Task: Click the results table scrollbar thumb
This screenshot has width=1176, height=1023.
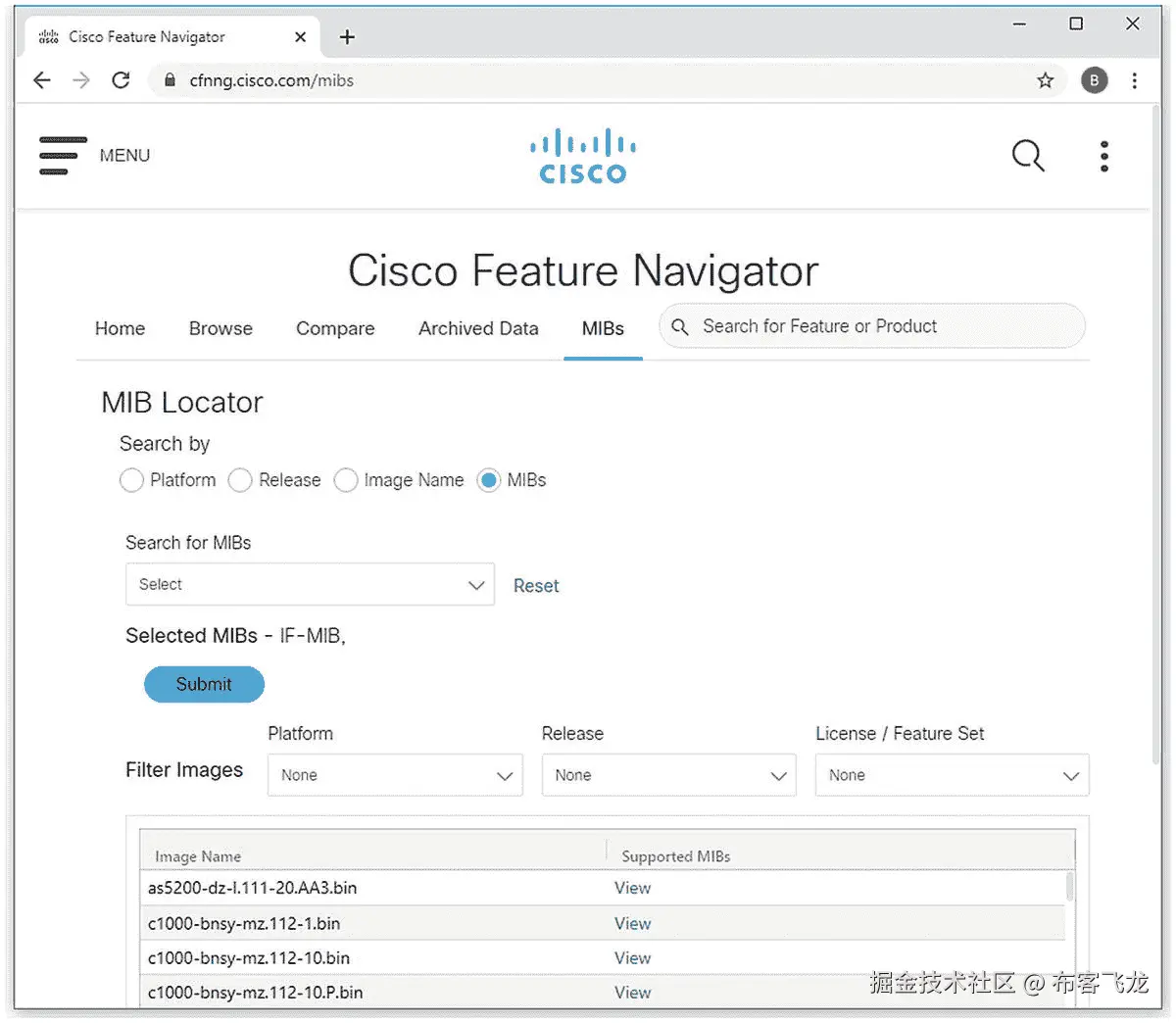Action: click(1069, 887)
